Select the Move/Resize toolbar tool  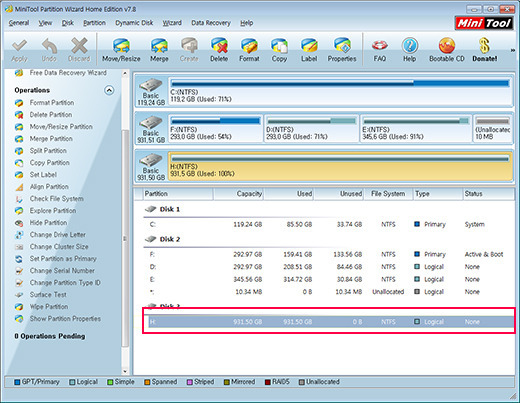point(121,50)
